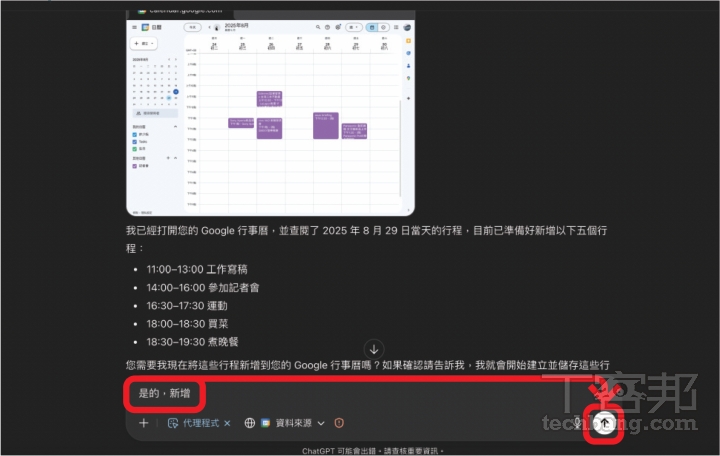This screenshot has height=456, width=720.
Task: Click the Google Calendar source icon
Action: [265, 423]
